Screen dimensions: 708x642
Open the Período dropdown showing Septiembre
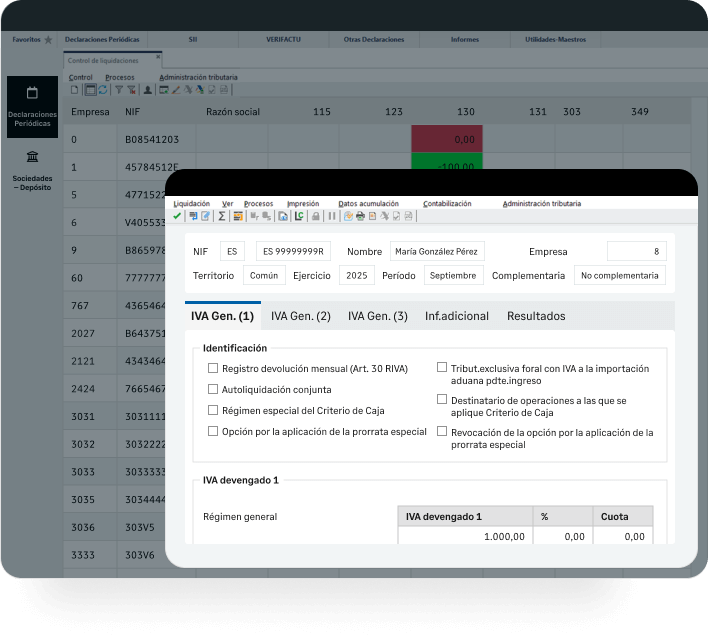pyautogui.click(x=453, y=276)
